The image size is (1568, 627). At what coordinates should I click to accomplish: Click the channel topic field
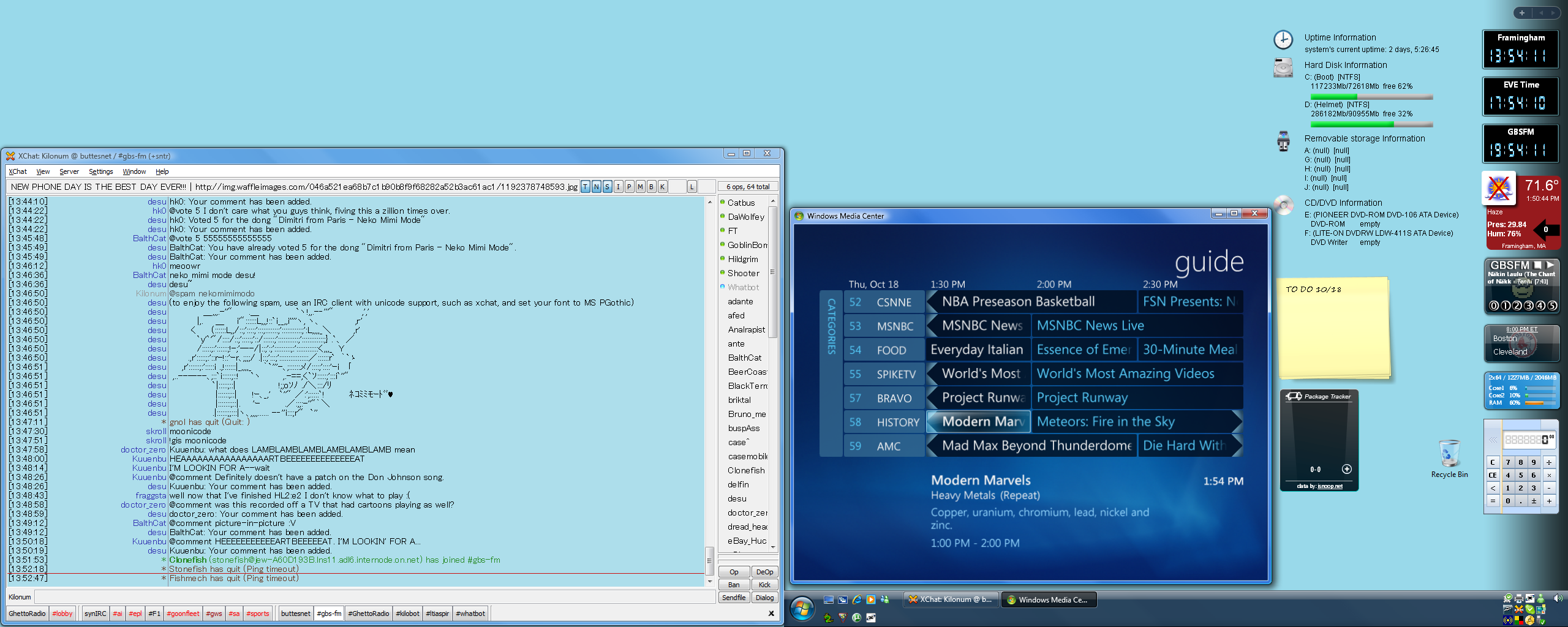pos(293,187)
